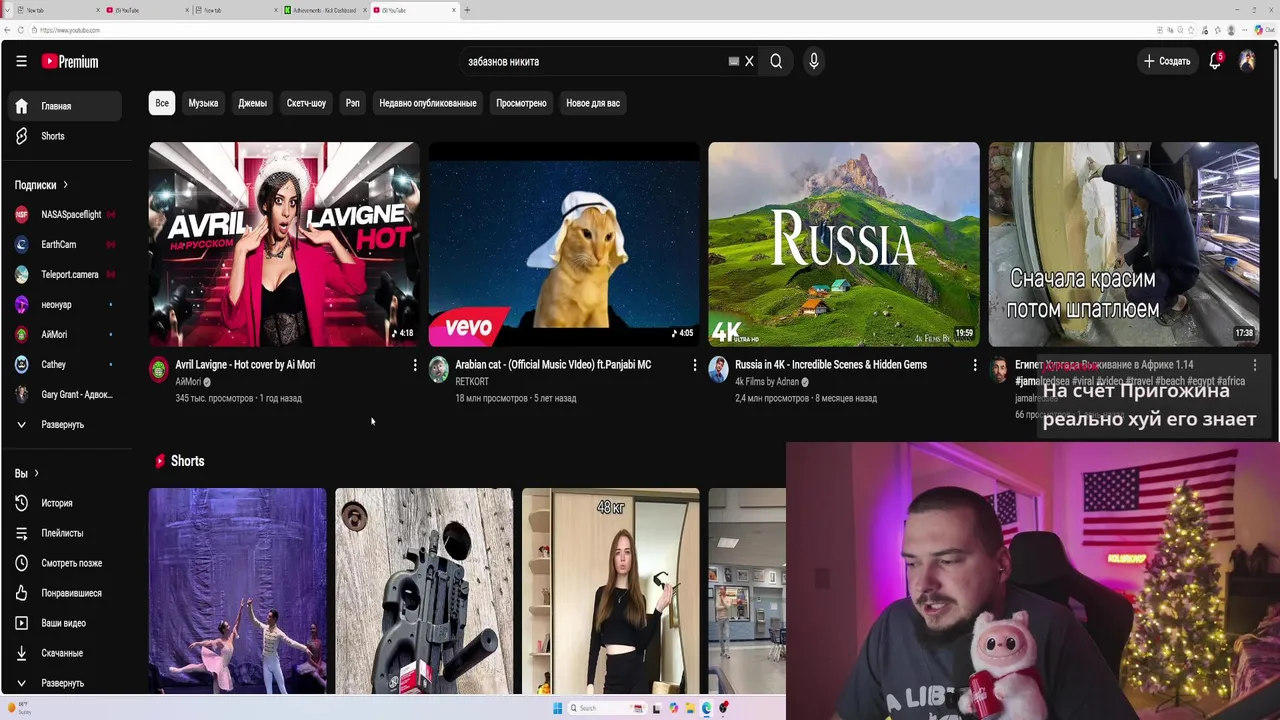Screen dimensions: 1280x720
Task: Open the Gary Grant subscription entry
Action: 67,394
